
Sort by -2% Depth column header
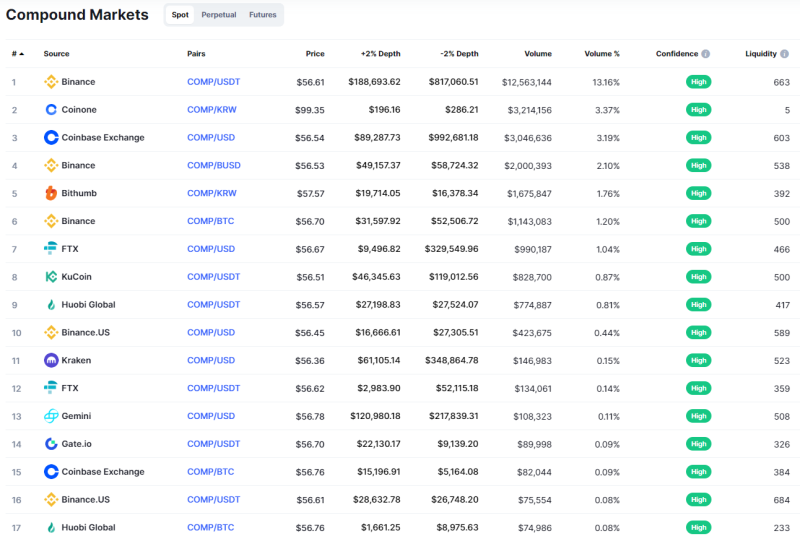[x=459, y=54]
